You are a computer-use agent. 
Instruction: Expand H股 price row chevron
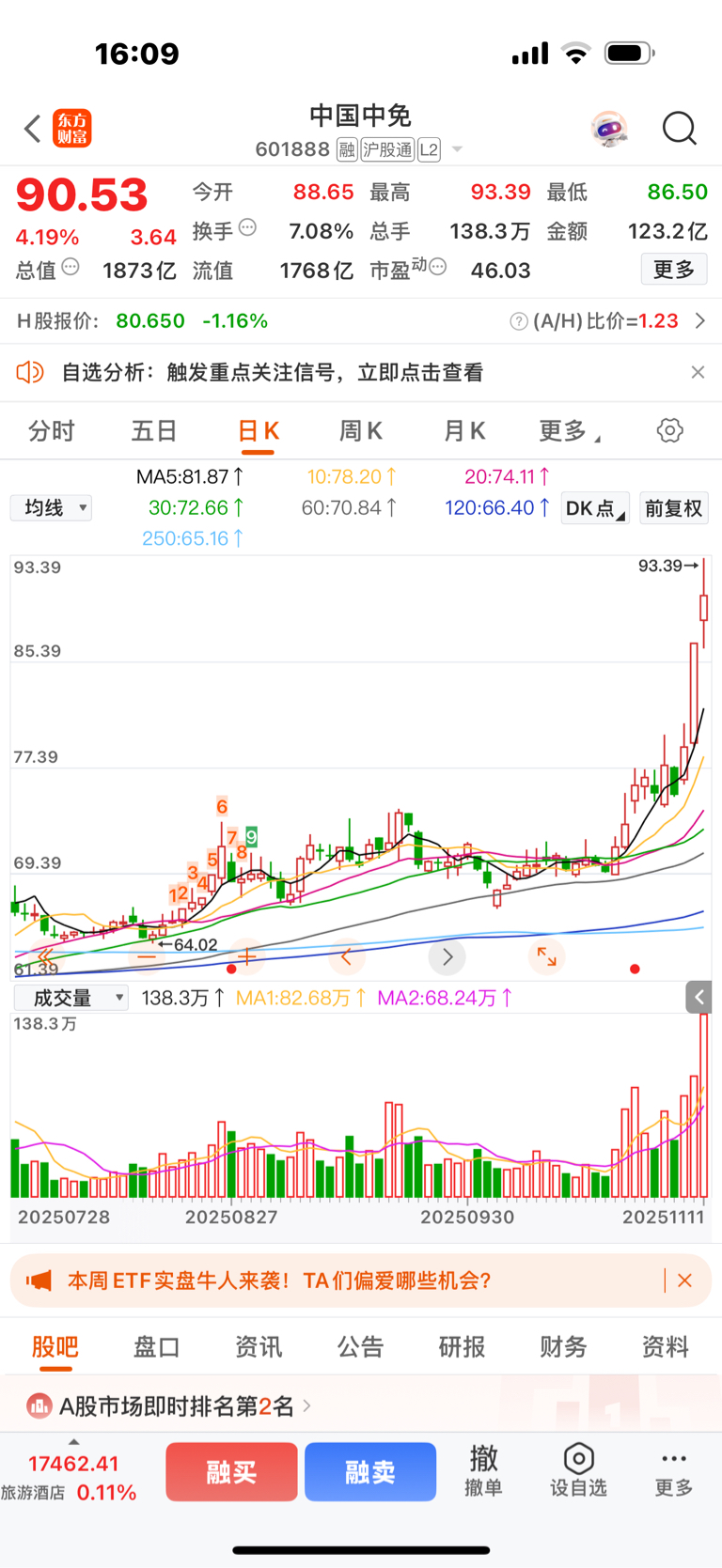(x=699, y=321)
